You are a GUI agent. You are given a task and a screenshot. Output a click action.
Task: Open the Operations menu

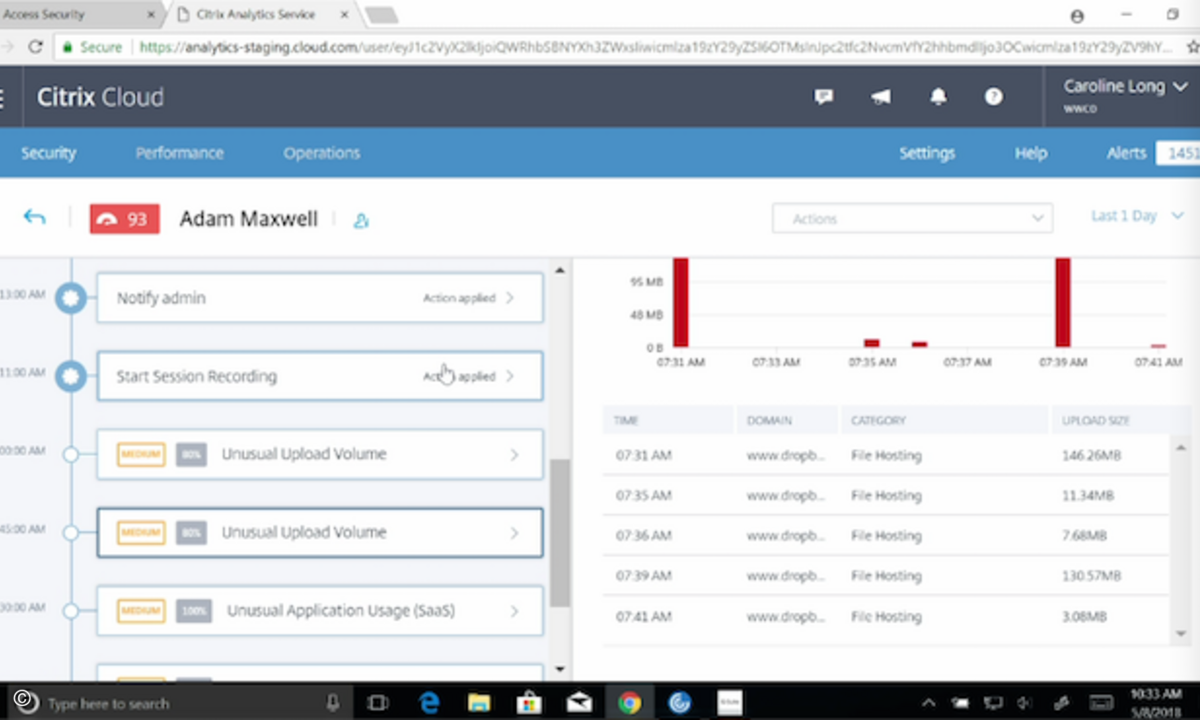point(322,153)
